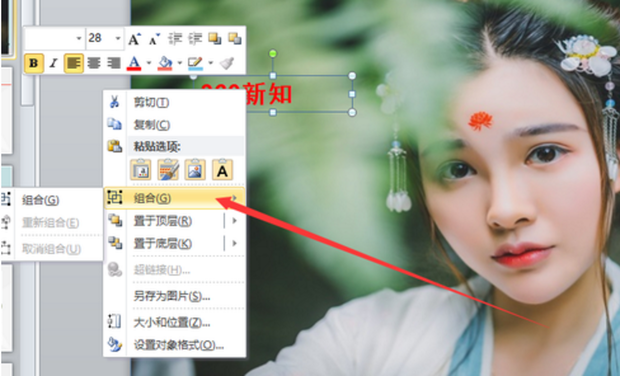Bring forward icon in mini toolbar
The image size is (620, 376).
pos(215,39)
